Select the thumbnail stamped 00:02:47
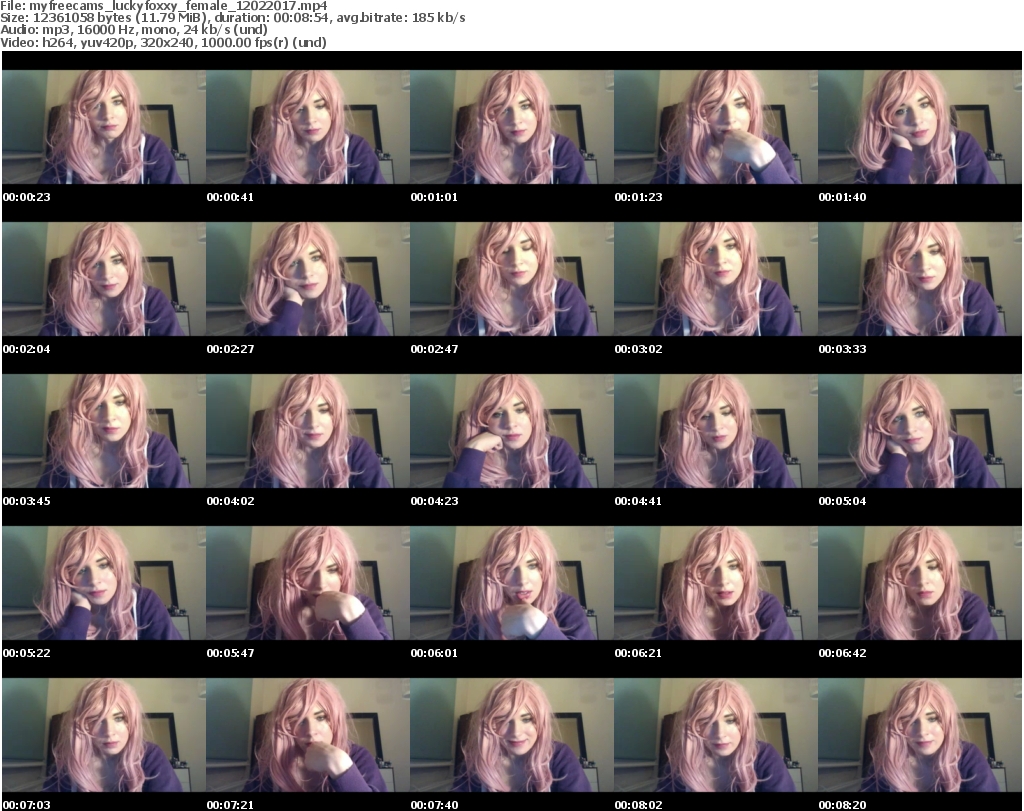This screenshot has height=811, width=1024. click(512, 279)
